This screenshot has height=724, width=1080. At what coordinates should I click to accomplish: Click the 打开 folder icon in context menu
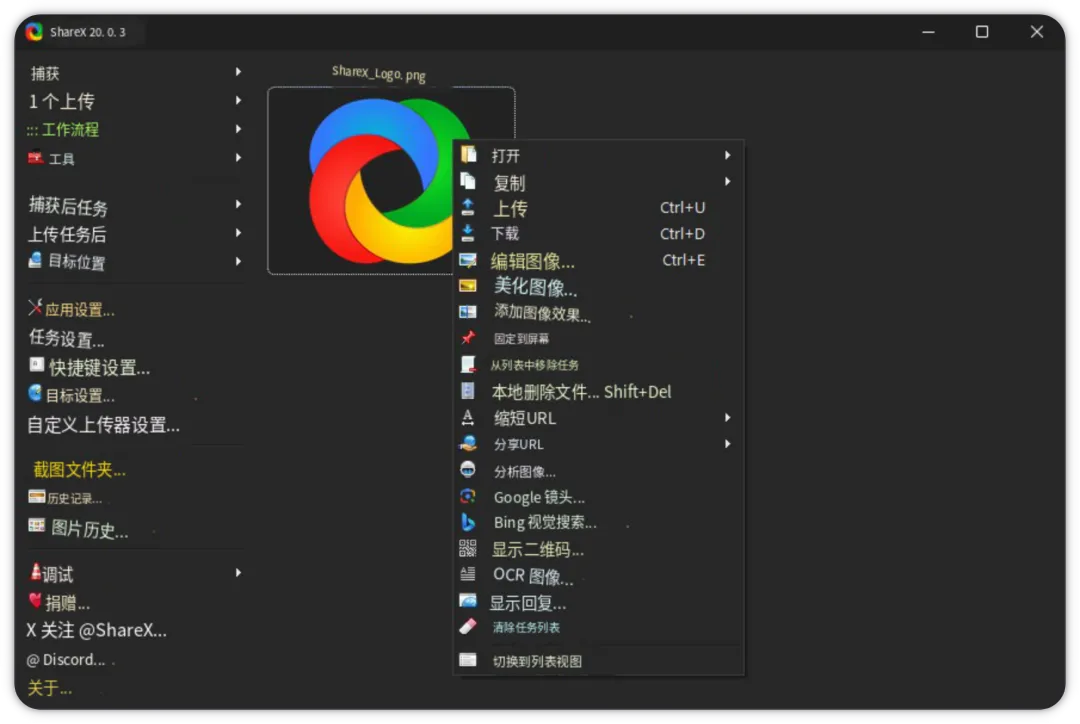(x=468, y=154)
